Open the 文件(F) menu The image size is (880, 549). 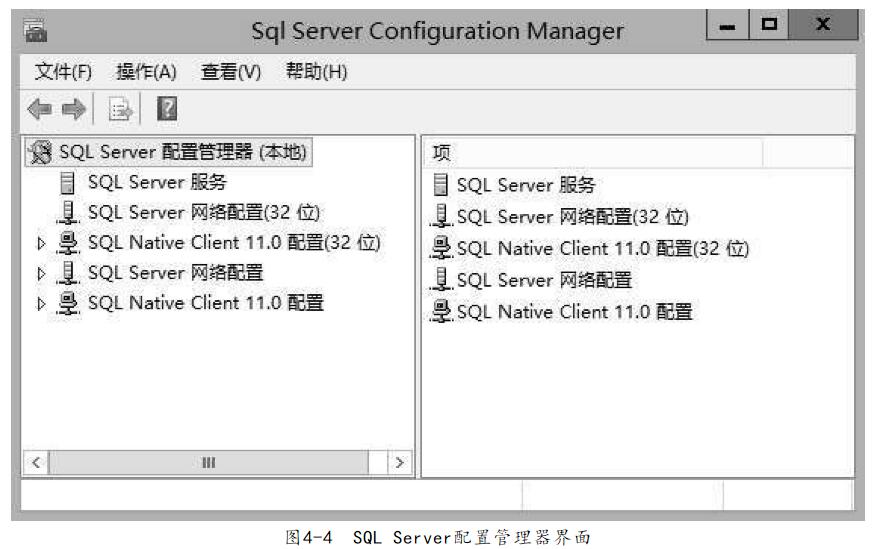point(63,72)
